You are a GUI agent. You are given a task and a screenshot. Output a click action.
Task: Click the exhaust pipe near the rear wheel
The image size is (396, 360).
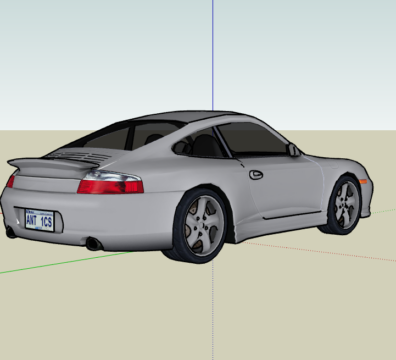coord(94,244)
